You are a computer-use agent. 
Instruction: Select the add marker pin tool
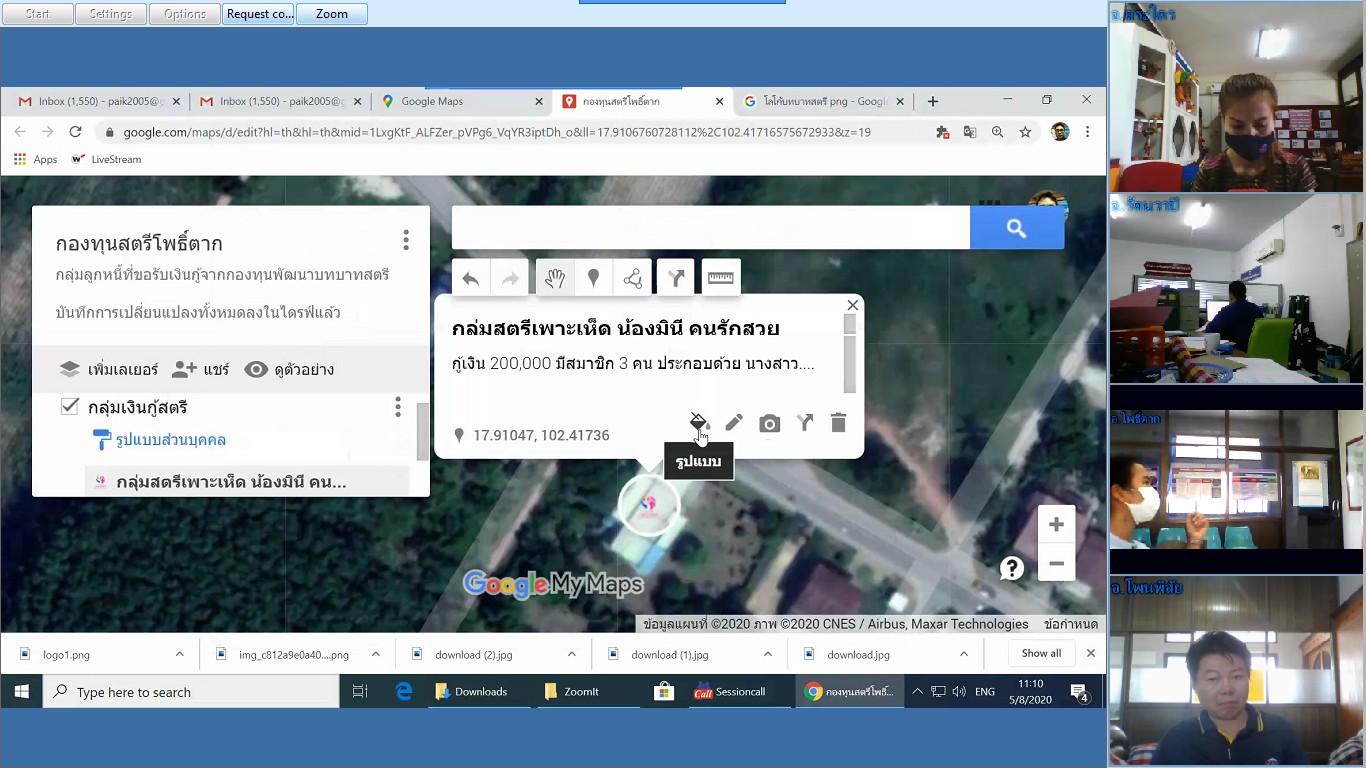point(593,279)
